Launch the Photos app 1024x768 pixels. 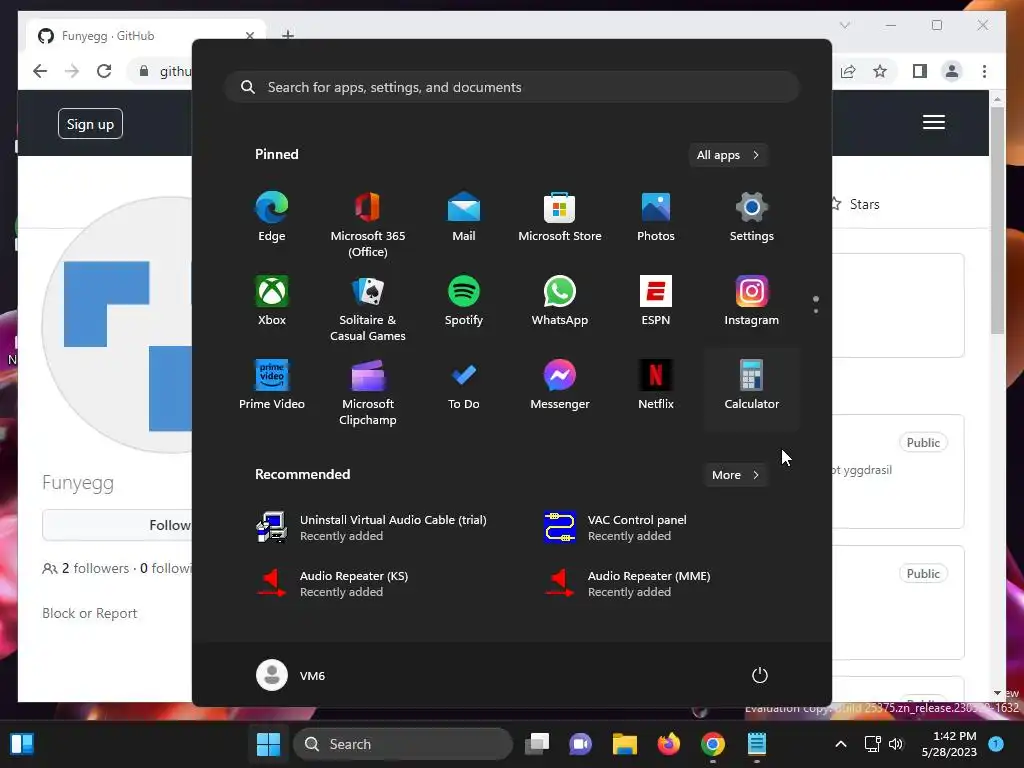click(656, 217)
